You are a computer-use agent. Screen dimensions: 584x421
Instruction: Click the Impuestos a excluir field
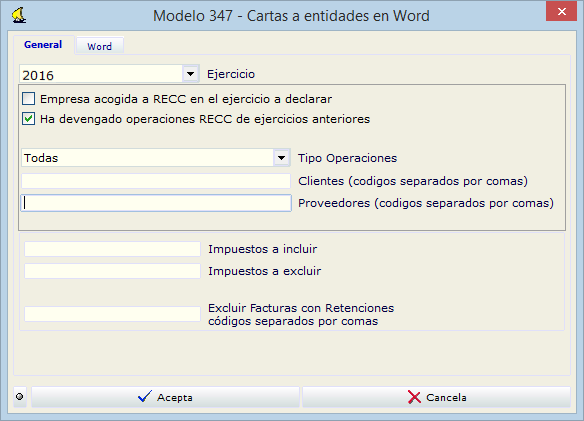pos(112,271)
